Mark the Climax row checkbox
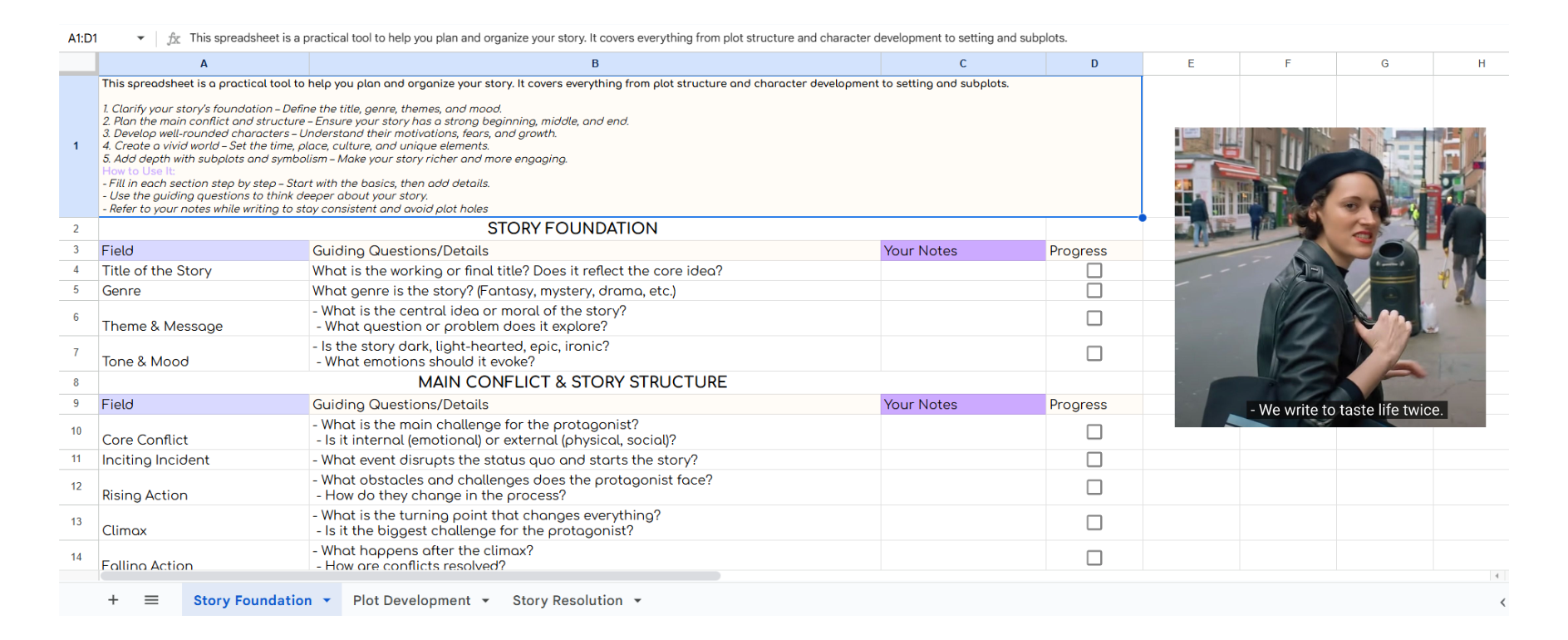The width and height of the screenshot is (1568, 640). tap(1094, 523)
